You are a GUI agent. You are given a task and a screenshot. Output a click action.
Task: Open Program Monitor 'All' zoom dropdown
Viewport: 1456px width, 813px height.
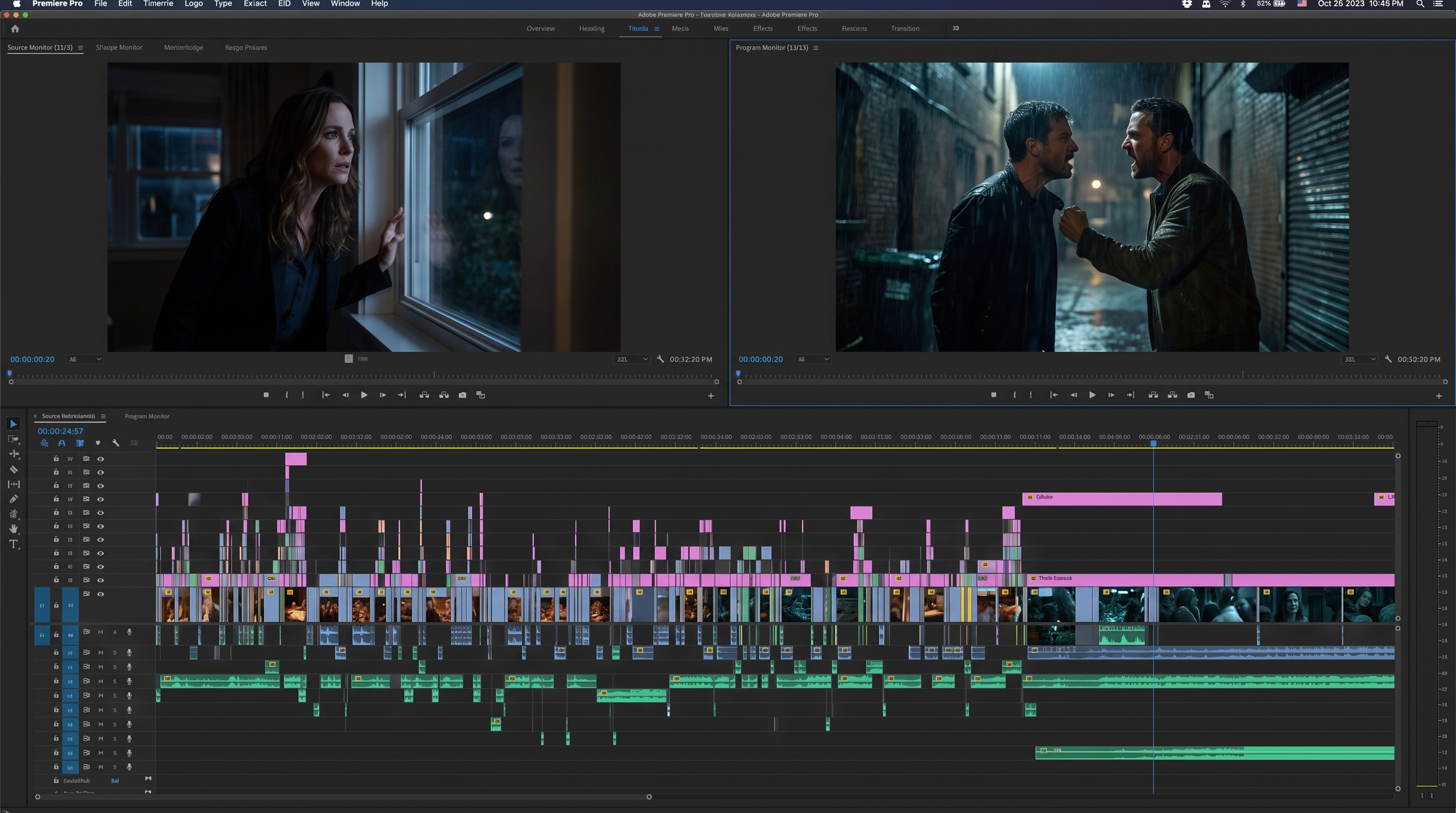[813, 359]
